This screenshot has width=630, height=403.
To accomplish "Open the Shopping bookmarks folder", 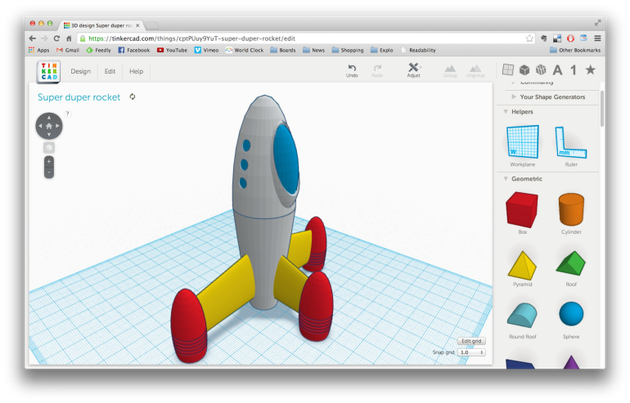I will click(x=348, y=50).
